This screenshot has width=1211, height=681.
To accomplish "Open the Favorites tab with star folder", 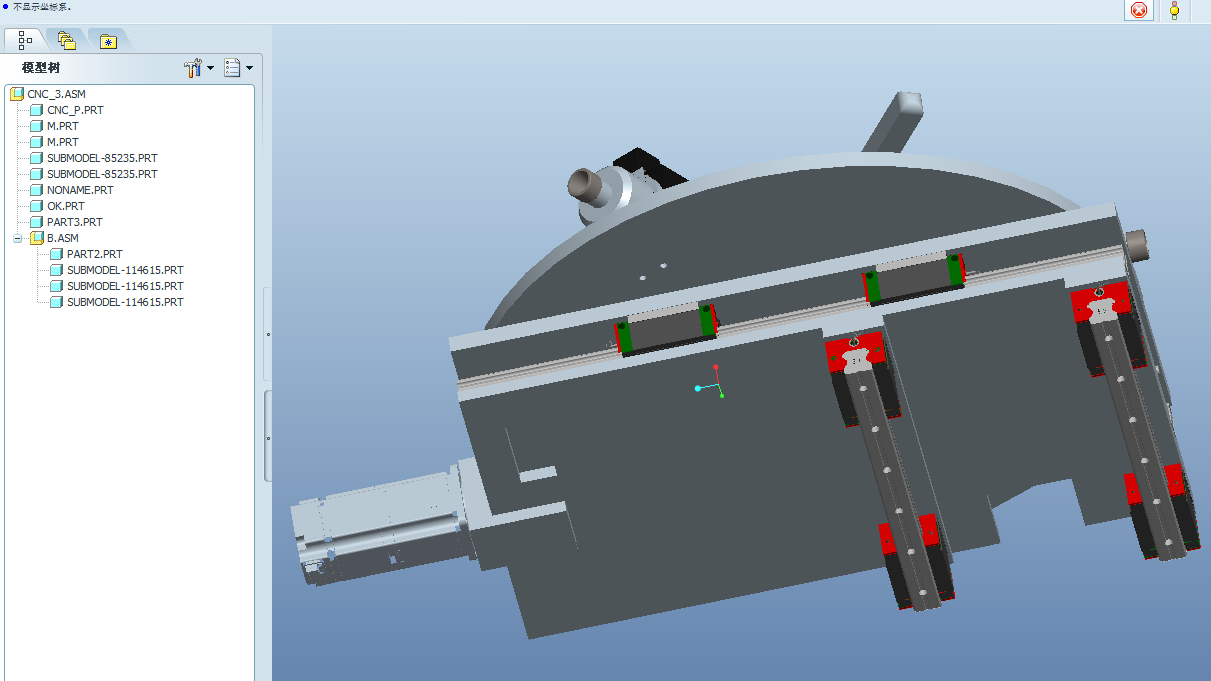I will [x=108, y=41].
